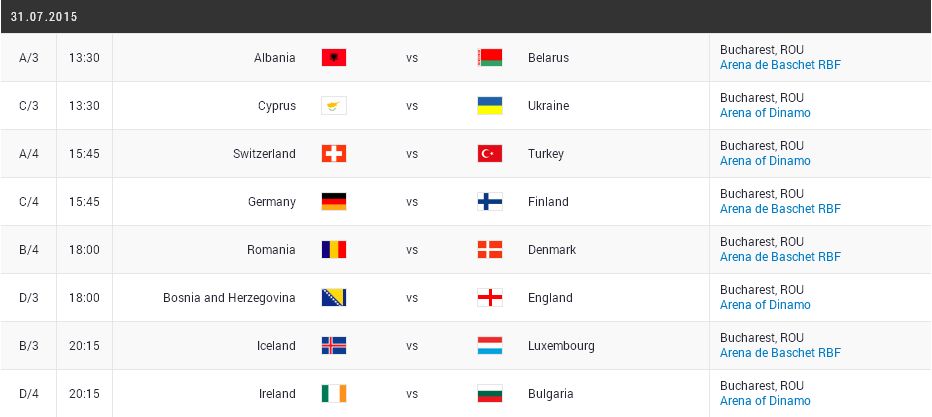Click the Turkey flag icon
Screen dimensions: 932x417
(x=490, y=154)
